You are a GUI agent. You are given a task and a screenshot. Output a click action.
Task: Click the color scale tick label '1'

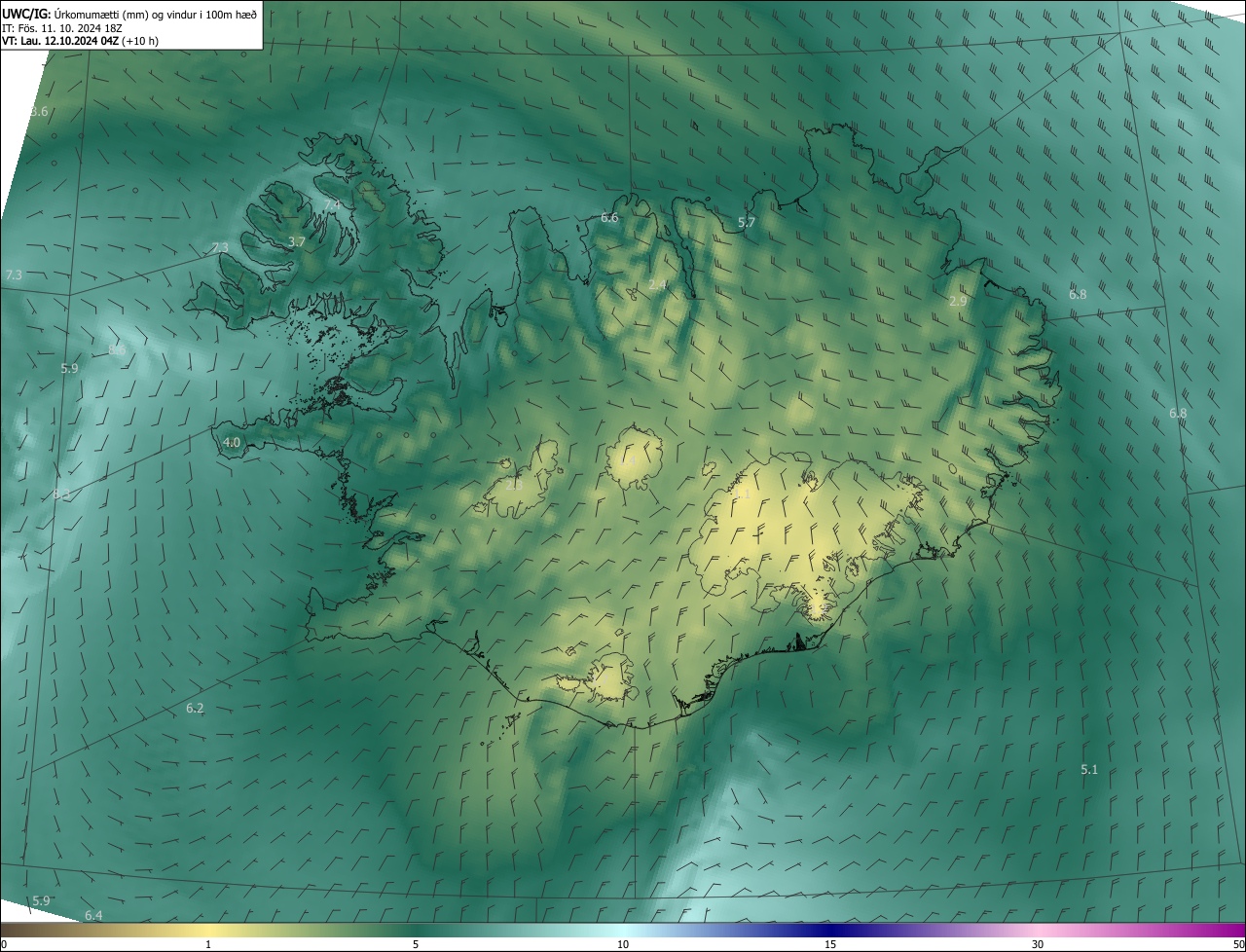[208, 944]
